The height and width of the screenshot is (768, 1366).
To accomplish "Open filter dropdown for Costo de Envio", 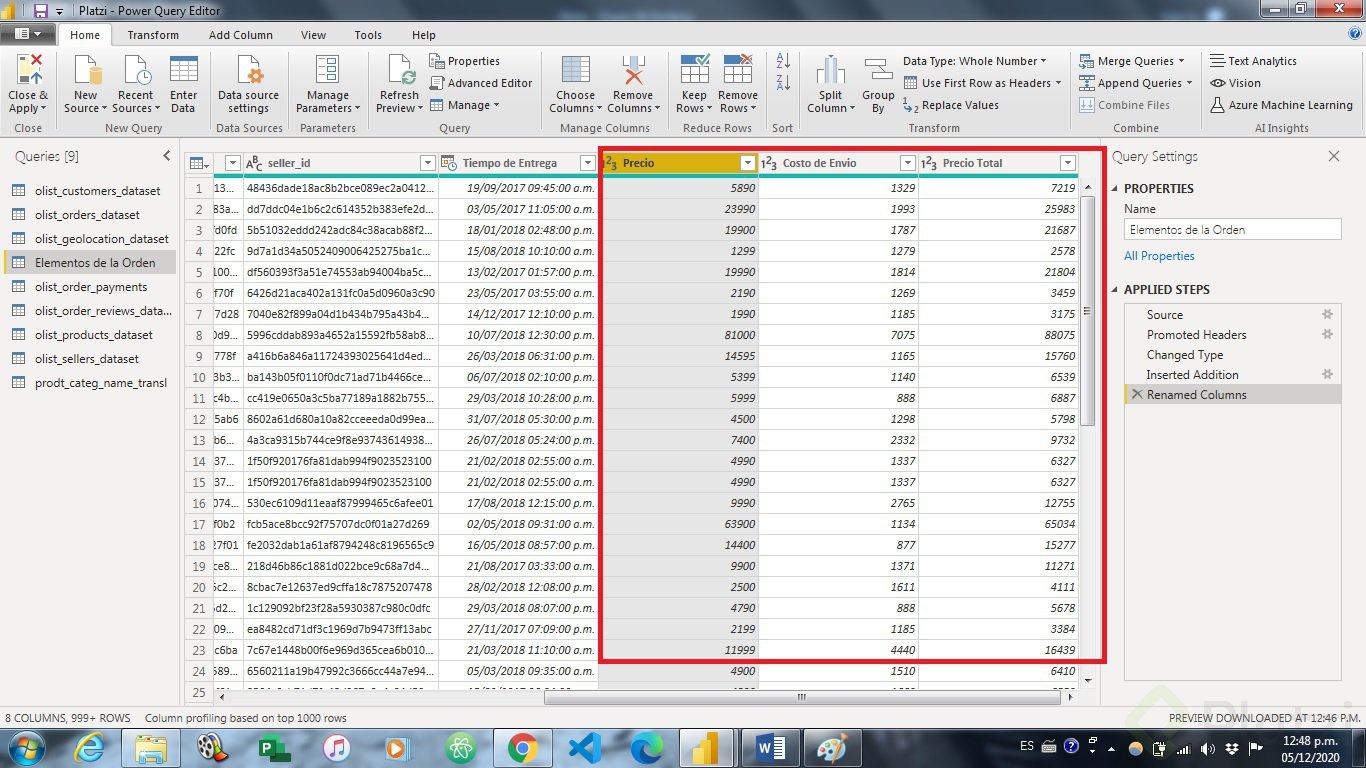I will [907, 163].
